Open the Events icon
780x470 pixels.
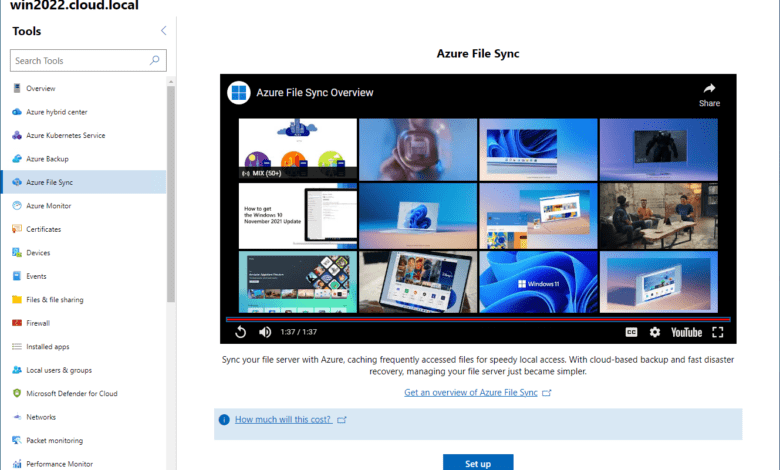click(x=17, y=276)
